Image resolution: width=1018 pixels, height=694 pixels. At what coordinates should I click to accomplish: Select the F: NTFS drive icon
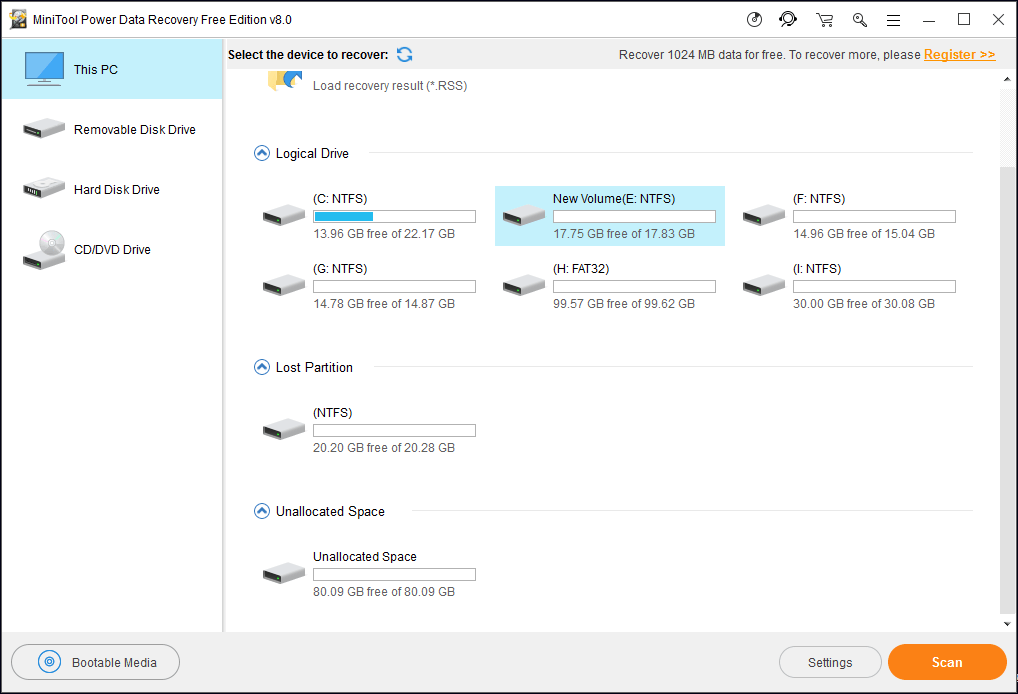[764, 215]
